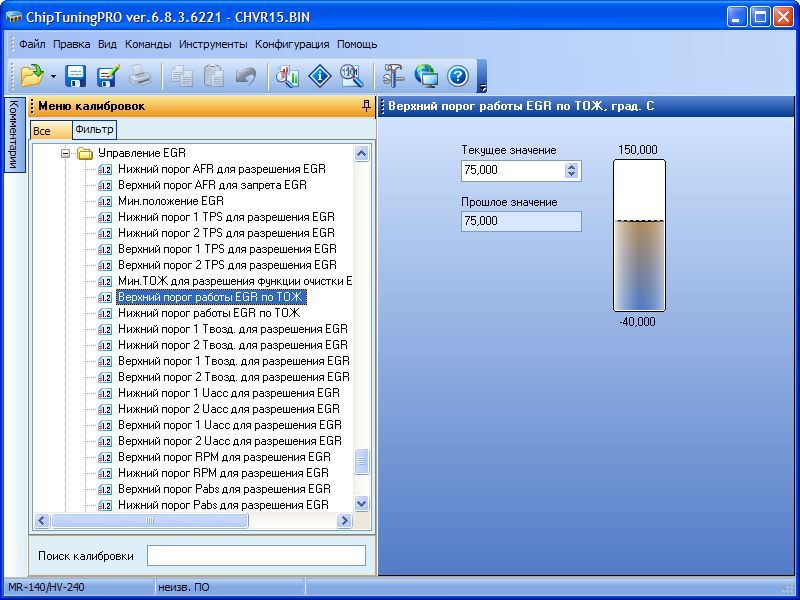The image size is (800, 600).
Task: Click the chart analysis magnifier toolbar icon
Action: [288, 75]
